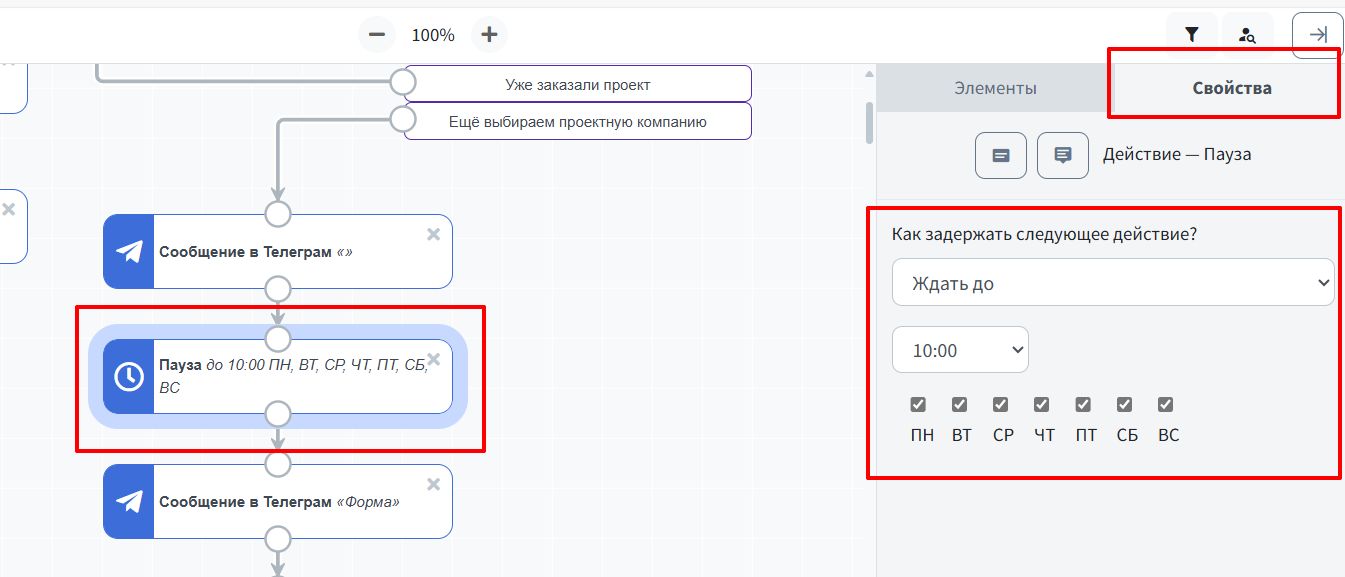The width and height of the screenshot is (1345, 577).
Task: Click output connector circle below «Форма» block
Action: pyautogui.click(x=278, y=539)
